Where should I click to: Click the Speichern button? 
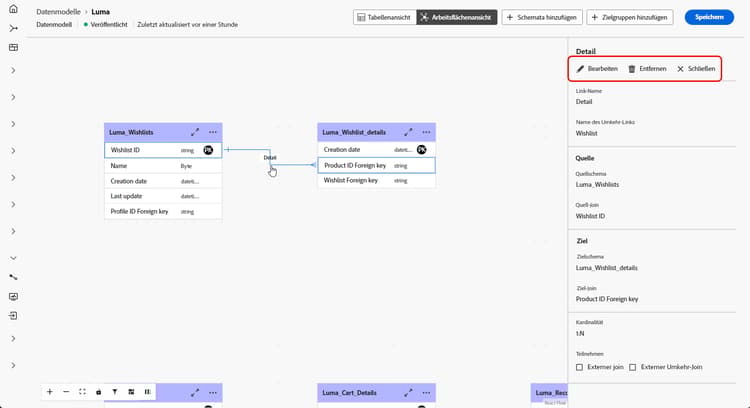click(x=709, y=17)
